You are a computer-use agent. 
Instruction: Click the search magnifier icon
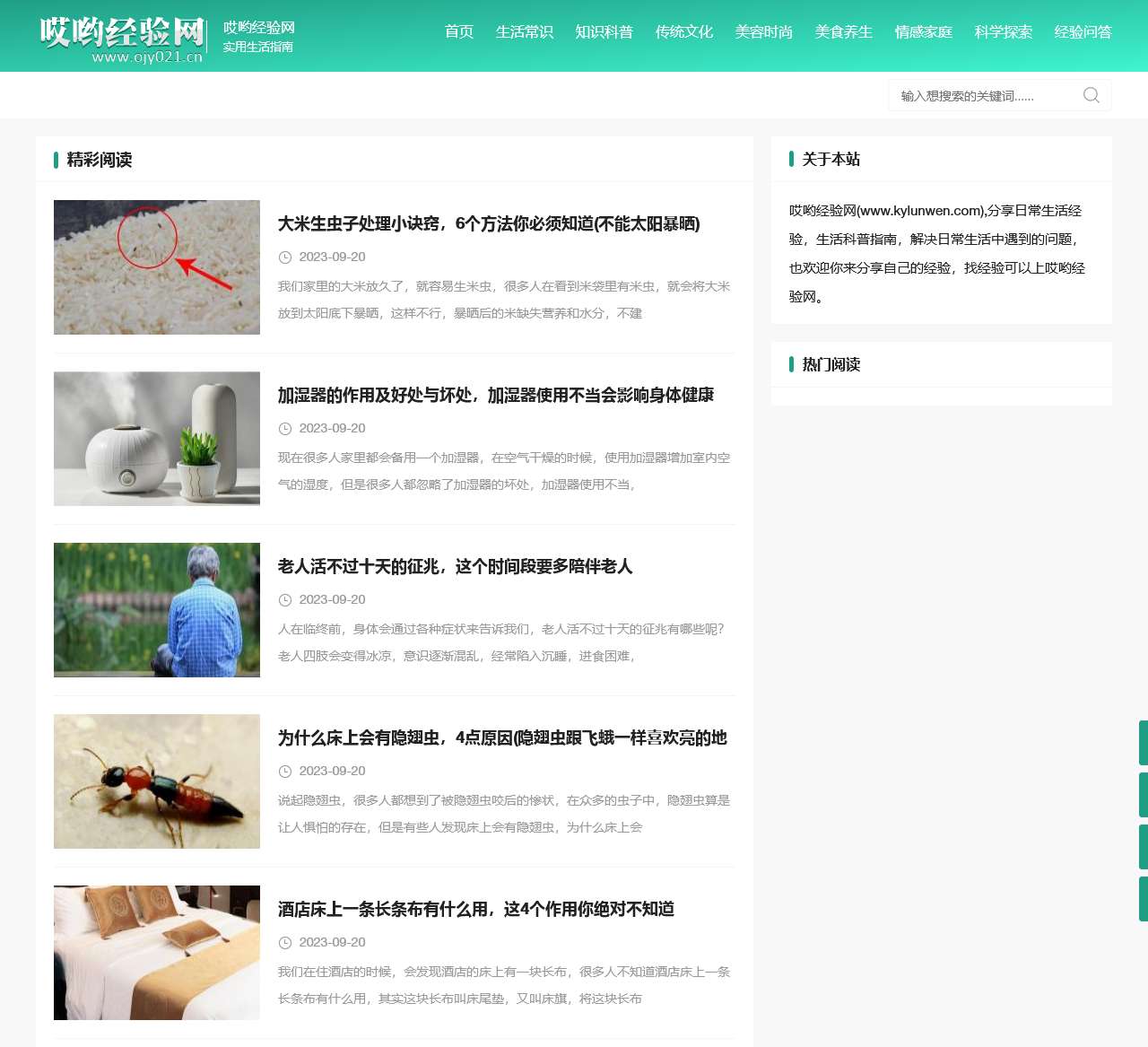(x=1091, y=95)
